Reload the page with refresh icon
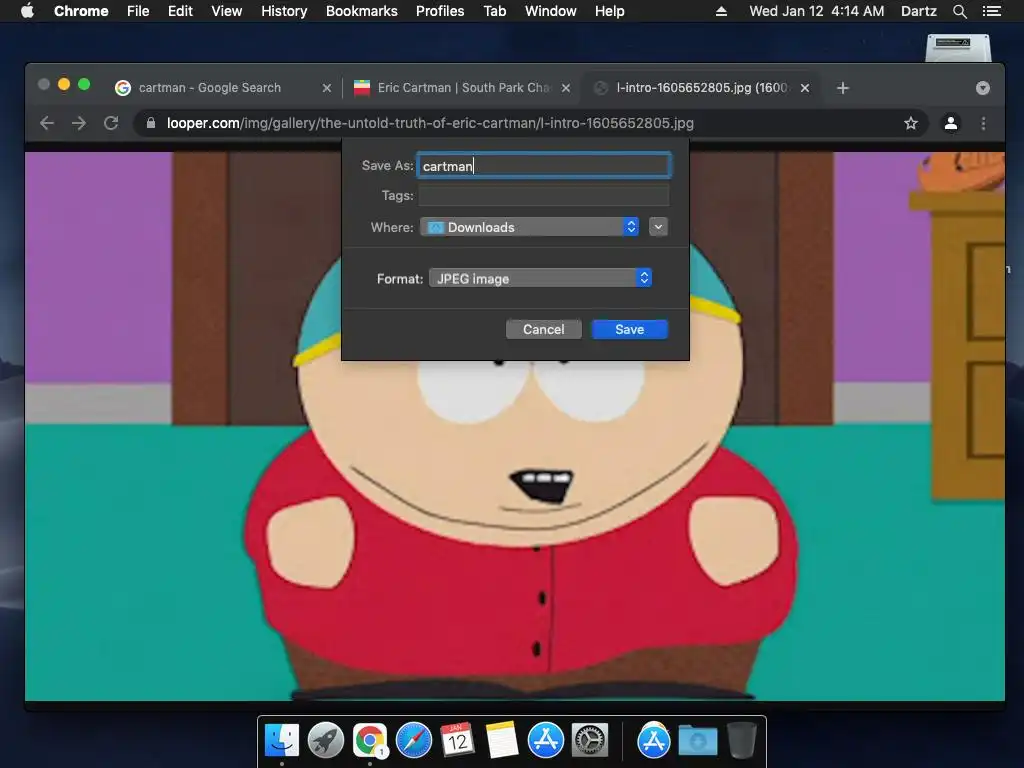The image size is (1024, 768). (x=111, y=123)
